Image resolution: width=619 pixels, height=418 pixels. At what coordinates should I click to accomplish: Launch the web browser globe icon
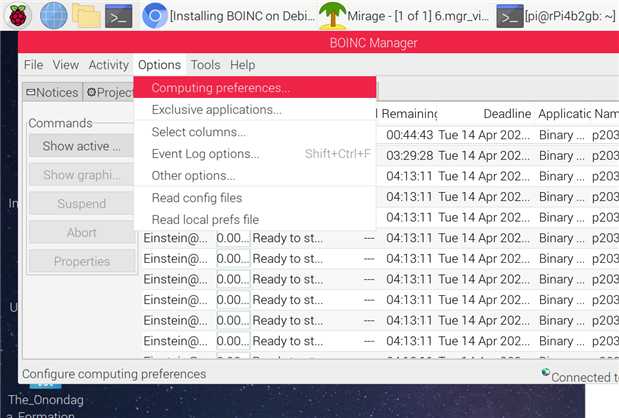pos(53,15)
